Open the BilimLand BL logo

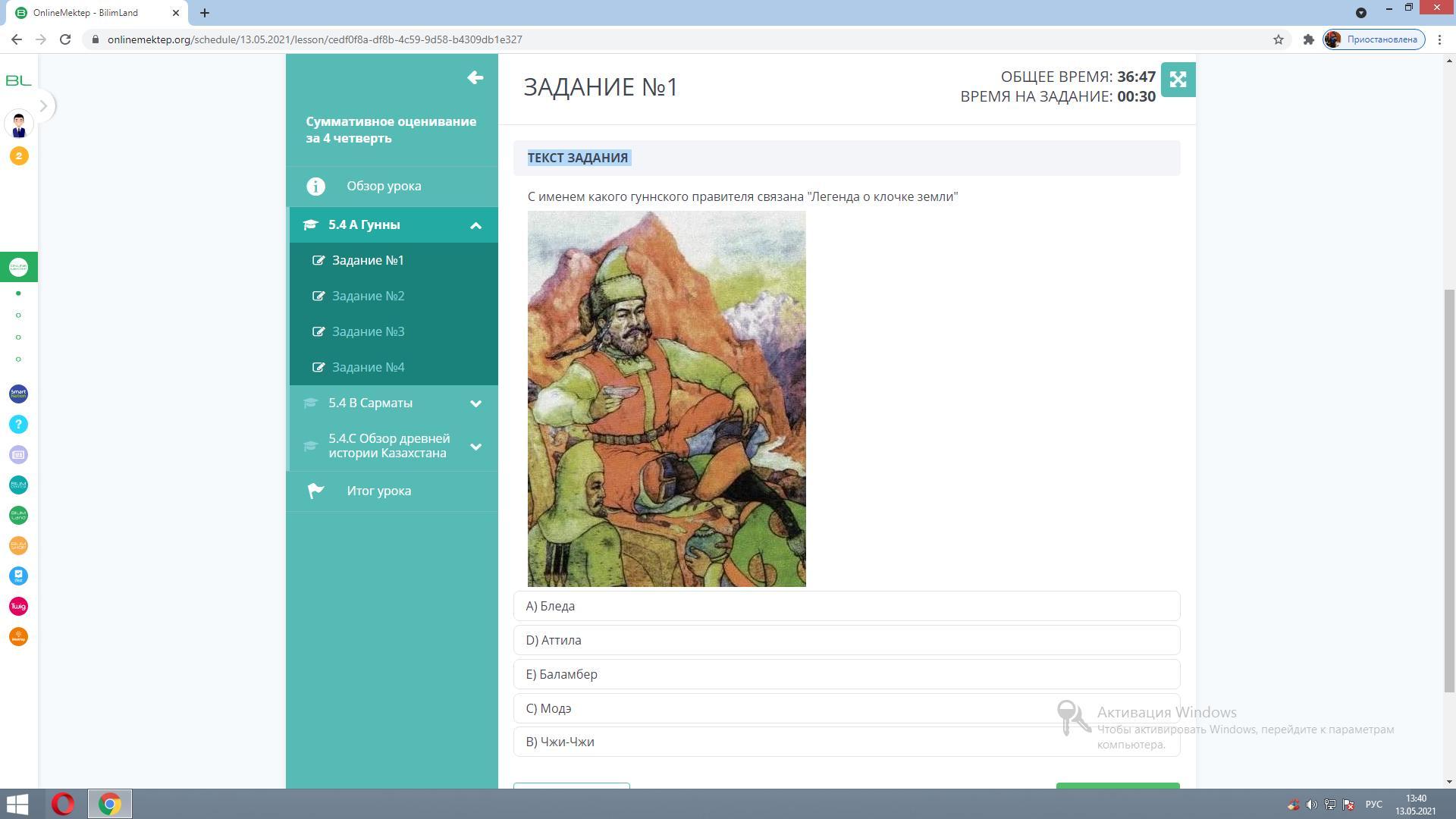point(18,80)
